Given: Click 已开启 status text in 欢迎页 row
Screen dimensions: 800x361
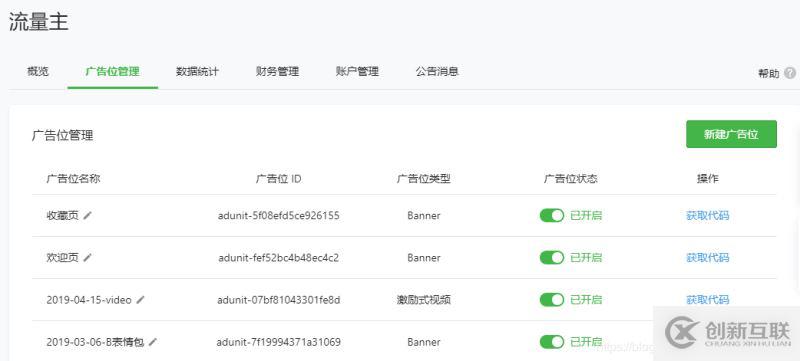Looking at the screenshot, I should (586, 257).
